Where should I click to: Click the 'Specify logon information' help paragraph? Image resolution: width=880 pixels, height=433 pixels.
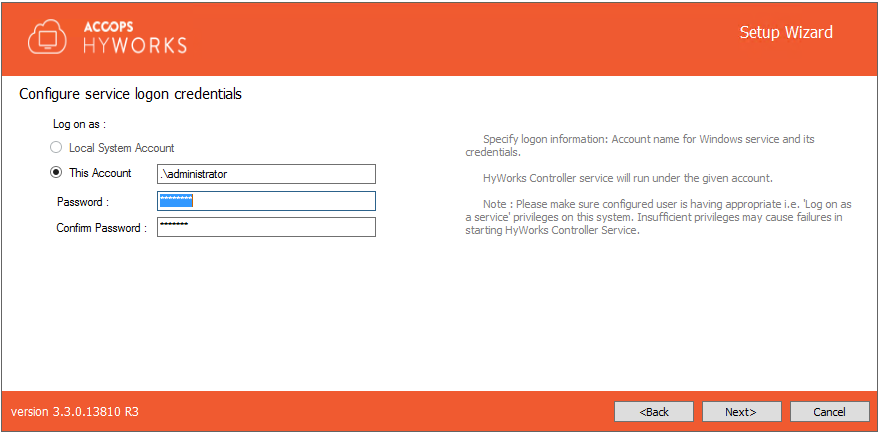click(650, 146)
